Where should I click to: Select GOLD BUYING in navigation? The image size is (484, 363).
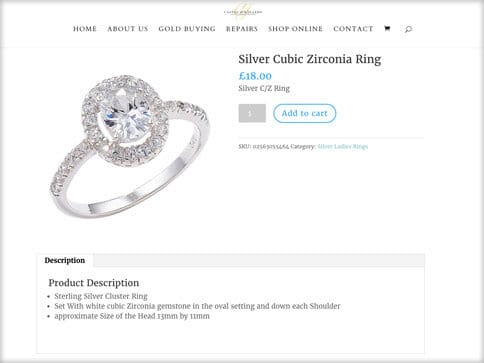point(187,29)
